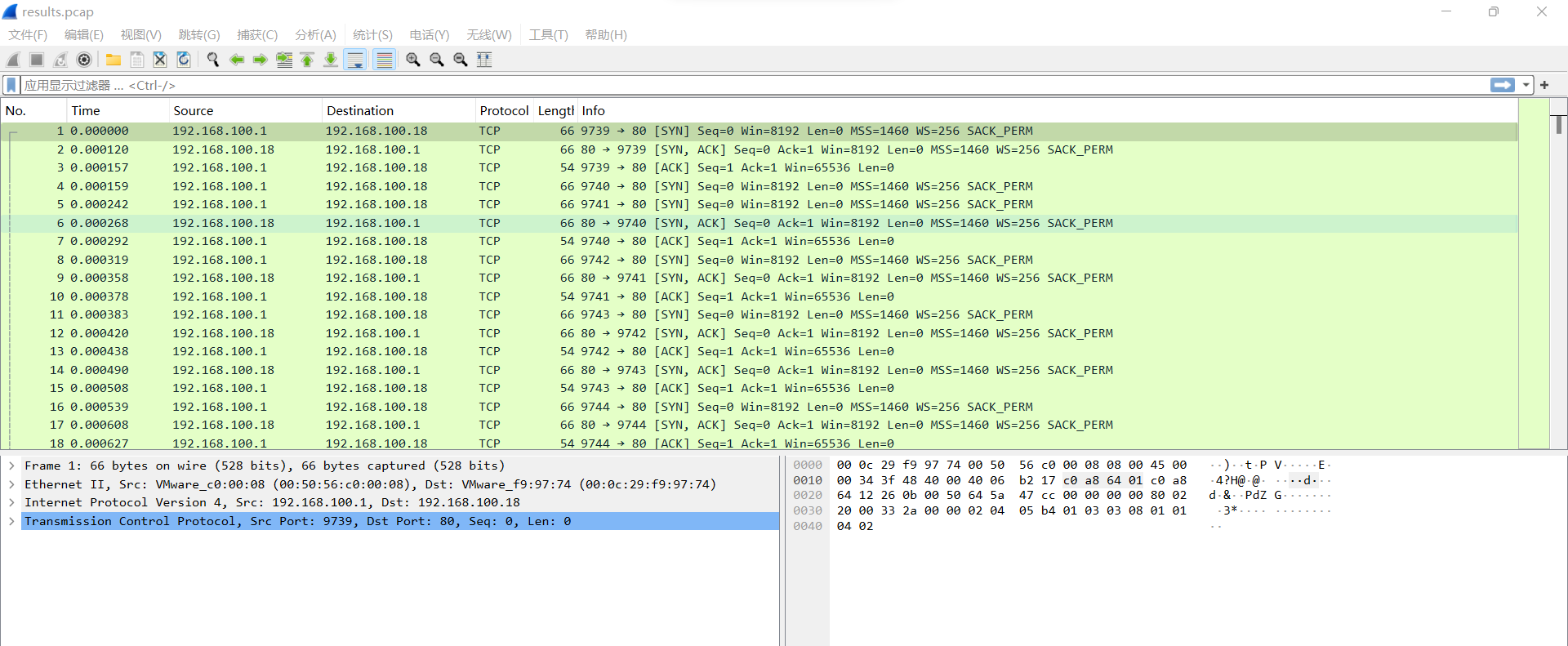Start a new packet capture
The height and width of the screenshot is (646, 1568).
(x=13, y=60)
